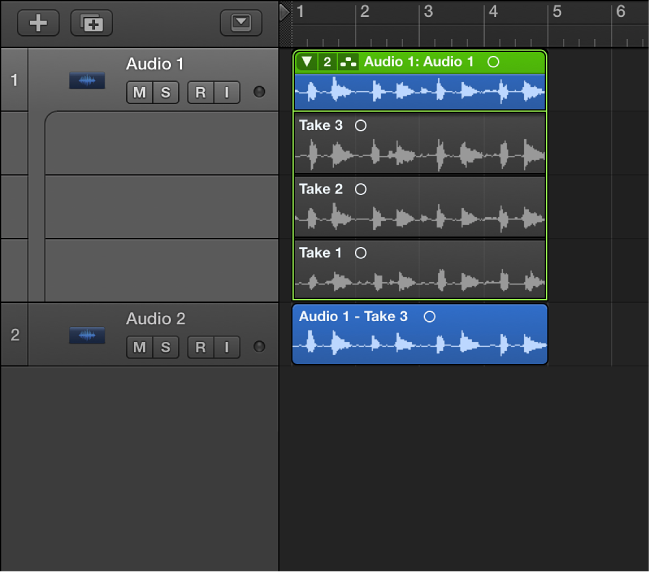Viewport: 650px width, 572px height.
Task: Solo the Audio 2 track
Action: [165, 347]
